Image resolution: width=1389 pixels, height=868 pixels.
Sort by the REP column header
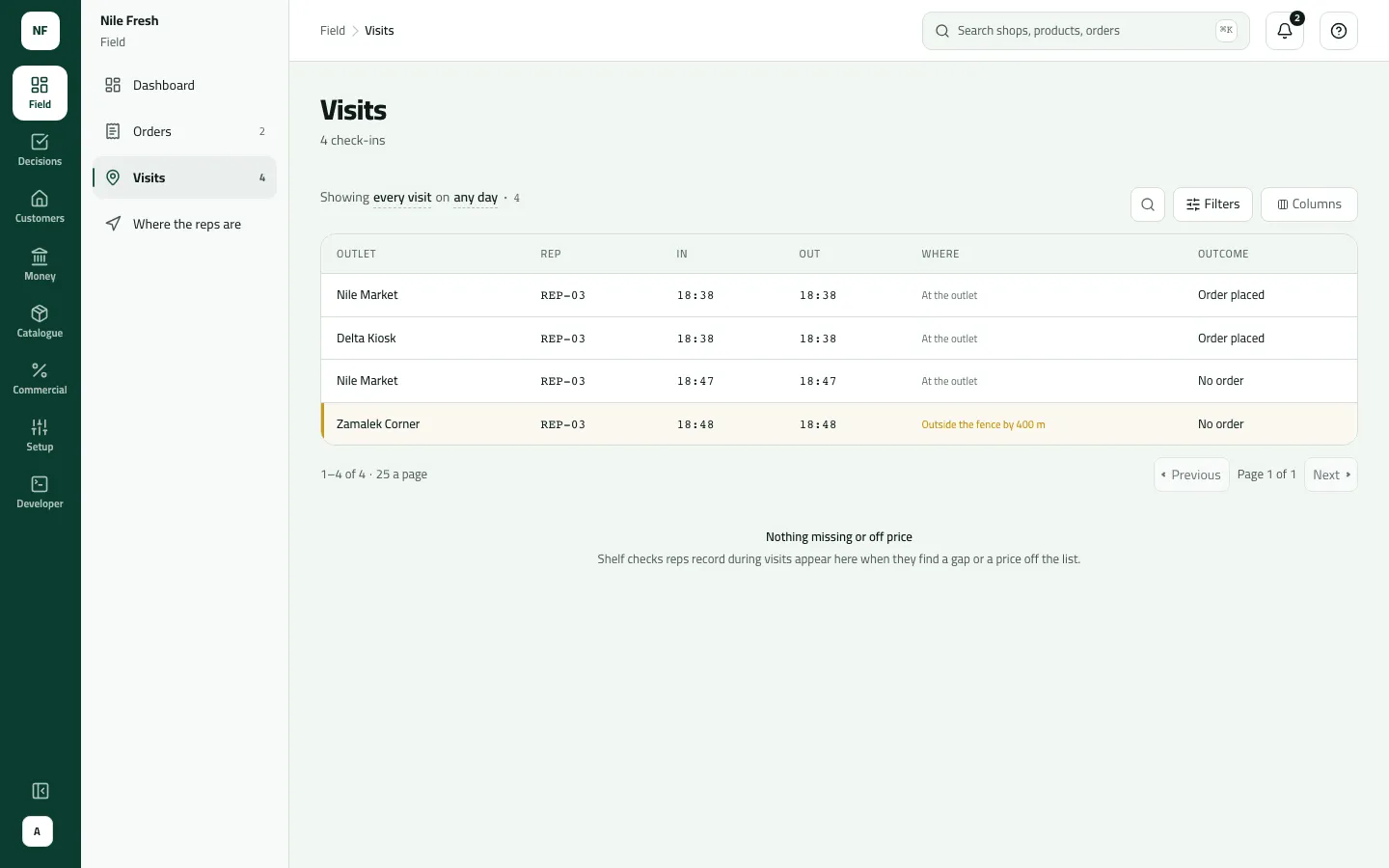(x=551, y=254)
